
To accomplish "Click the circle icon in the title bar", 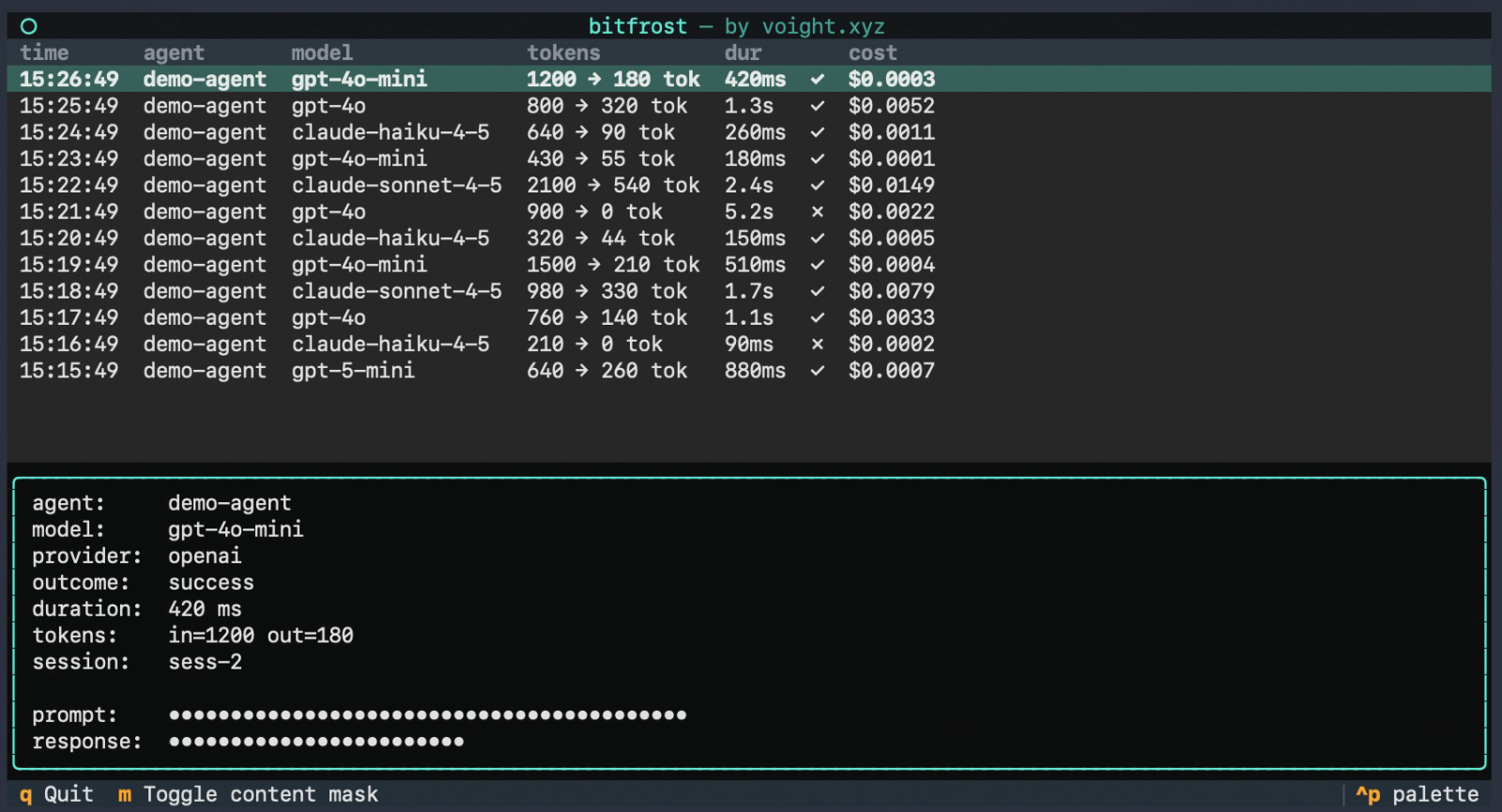I will tap(28, 26).
